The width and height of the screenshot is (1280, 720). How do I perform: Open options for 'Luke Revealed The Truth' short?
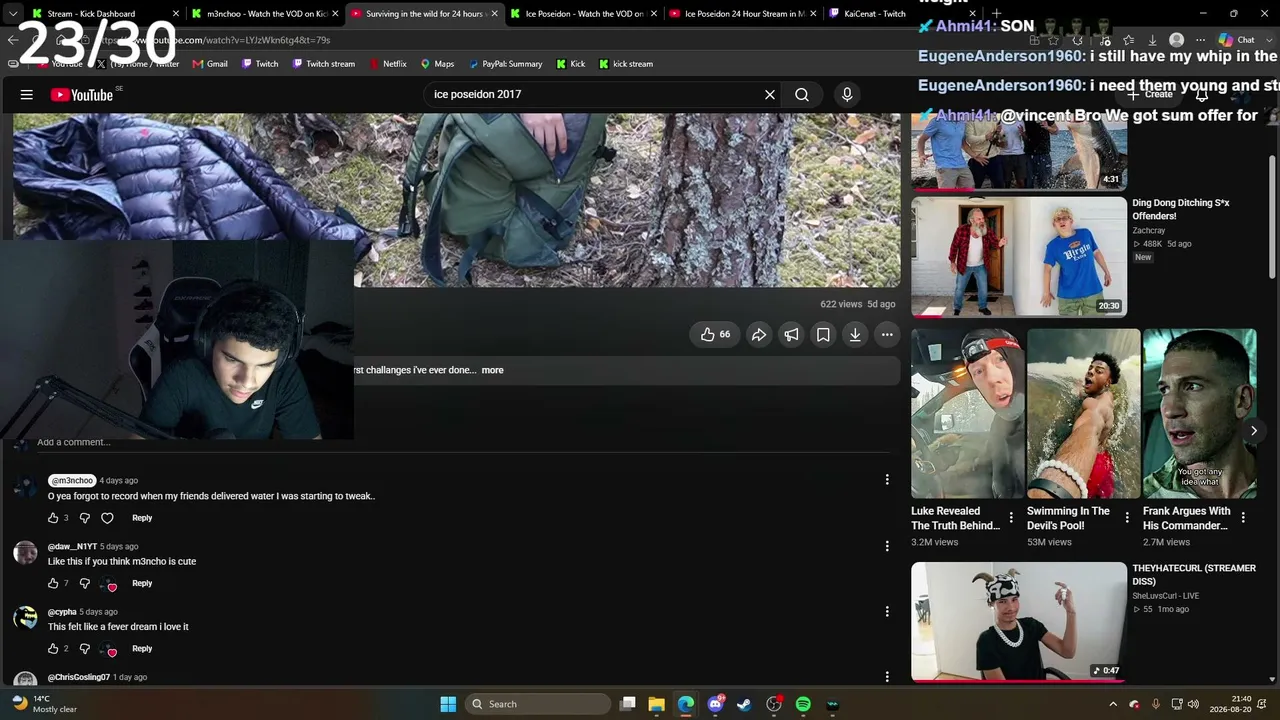pyautogui.click(x=1011, y=518)
